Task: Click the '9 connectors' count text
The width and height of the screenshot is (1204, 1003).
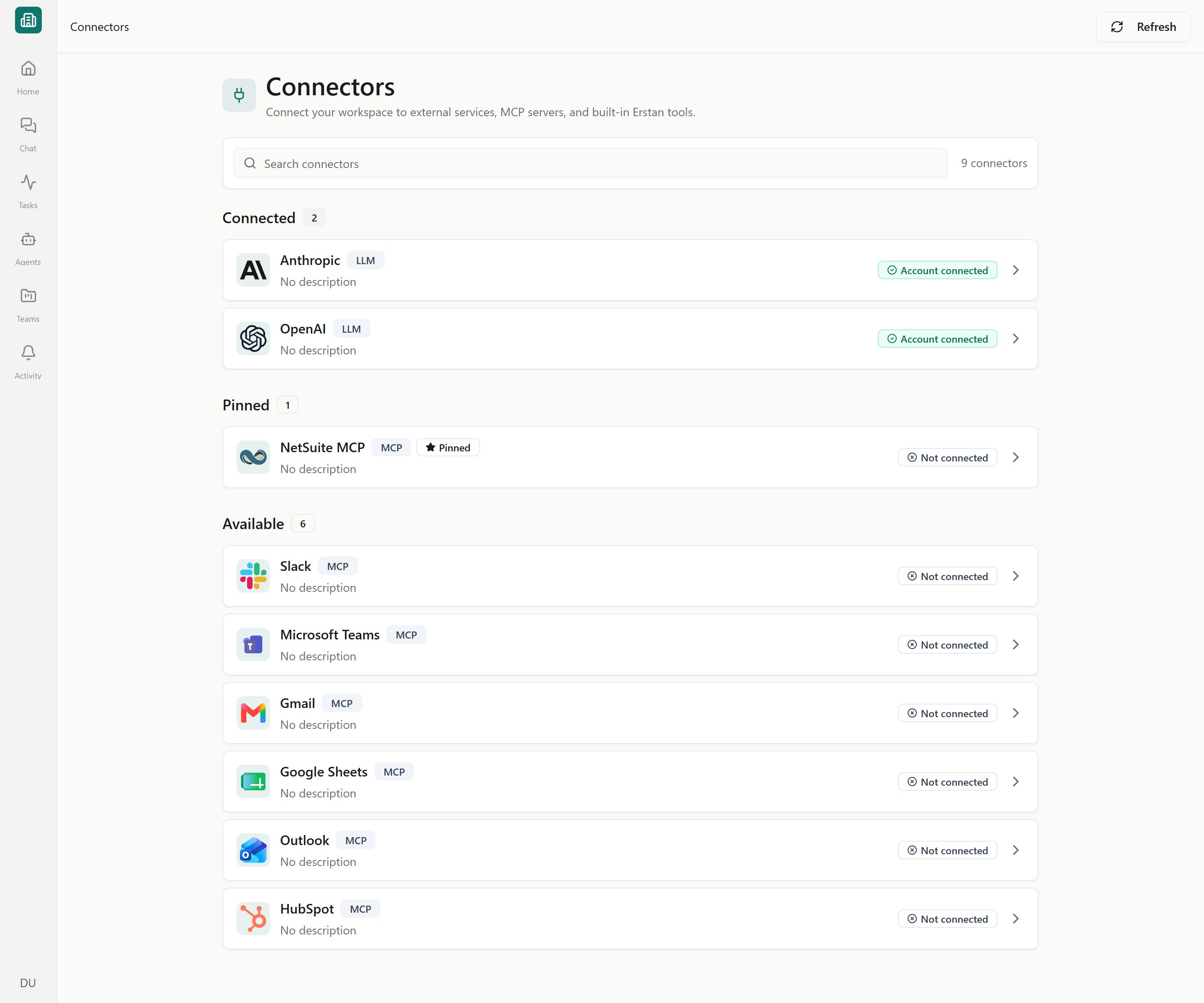Action: [994, 163]
